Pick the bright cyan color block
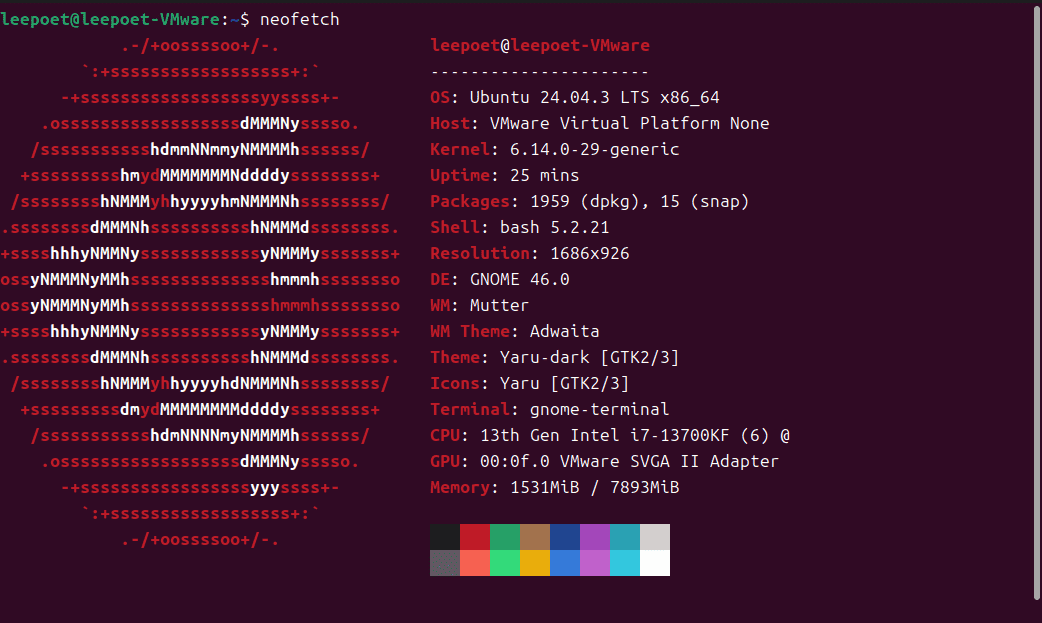 coord(625,563)
